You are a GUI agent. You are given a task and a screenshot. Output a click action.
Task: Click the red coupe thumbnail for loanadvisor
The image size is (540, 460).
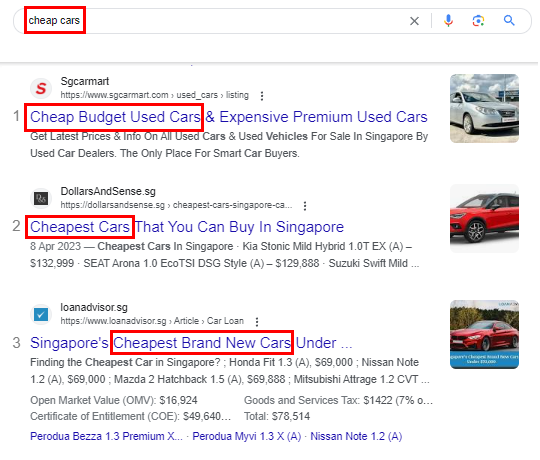tap(484, 334)
